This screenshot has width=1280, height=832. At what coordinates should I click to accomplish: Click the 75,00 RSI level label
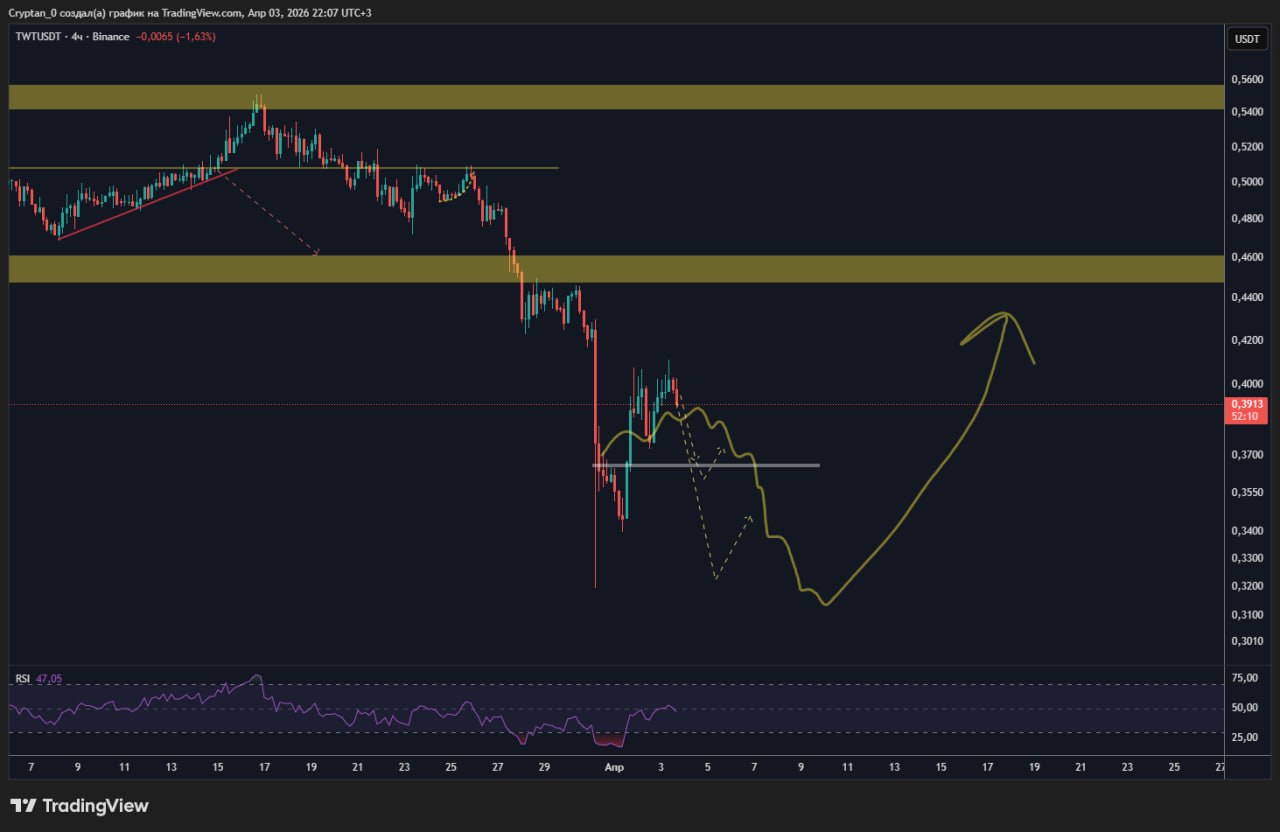click(1246, 678)
